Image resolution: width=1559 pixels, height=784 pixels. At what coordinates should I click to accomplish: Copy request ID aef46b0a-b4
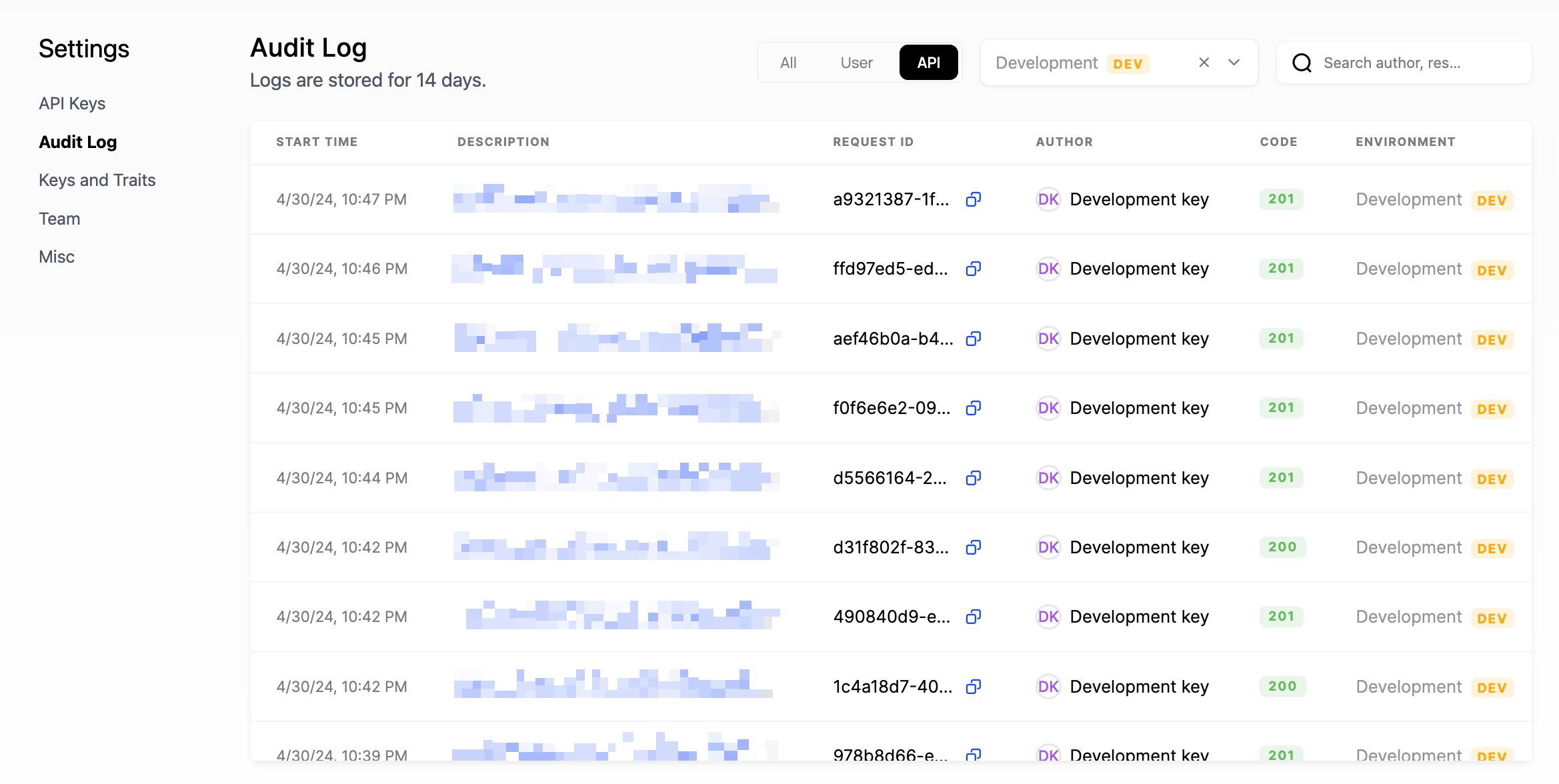click(x=974, y=339)
